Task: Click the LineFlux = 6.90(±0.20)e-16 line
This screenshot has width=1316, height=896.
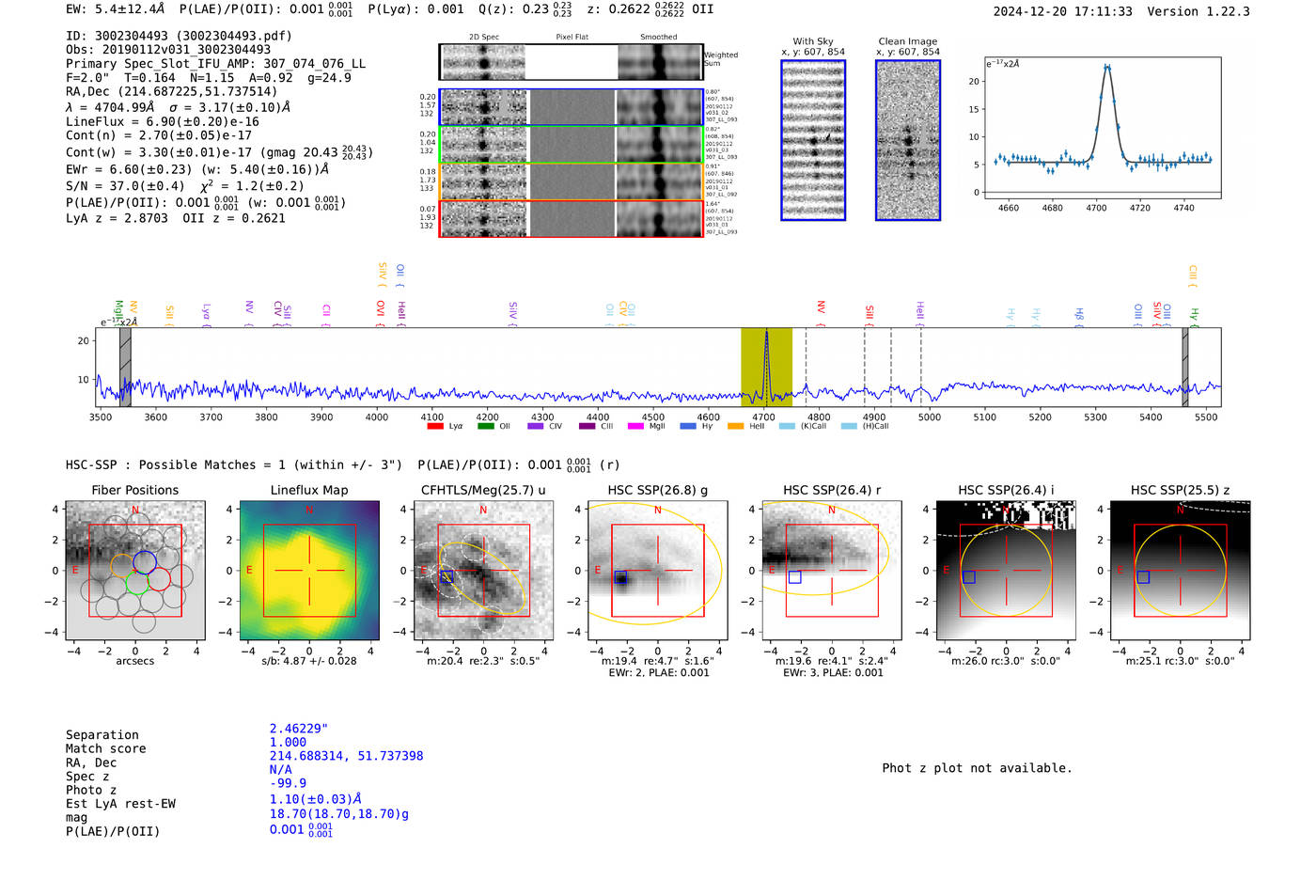Action: click(x=163, y=122)
